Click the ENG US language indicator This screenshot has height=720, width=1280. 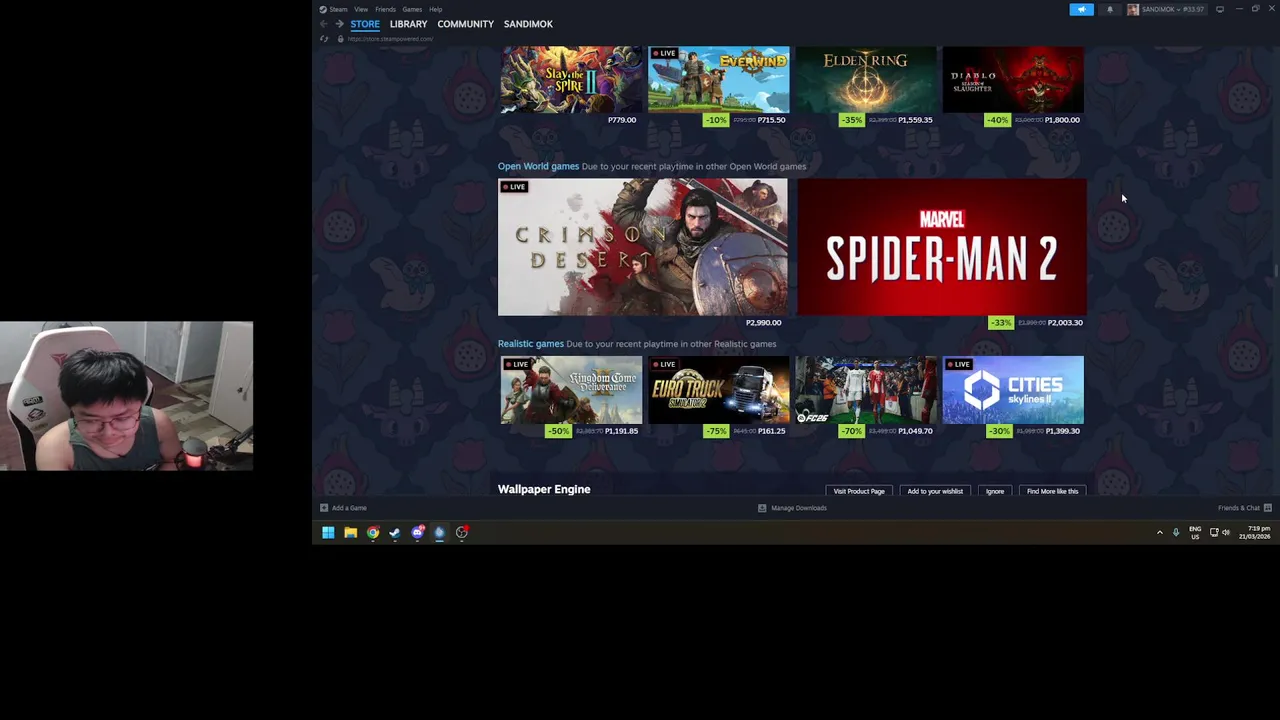[x=1195, y=532]
